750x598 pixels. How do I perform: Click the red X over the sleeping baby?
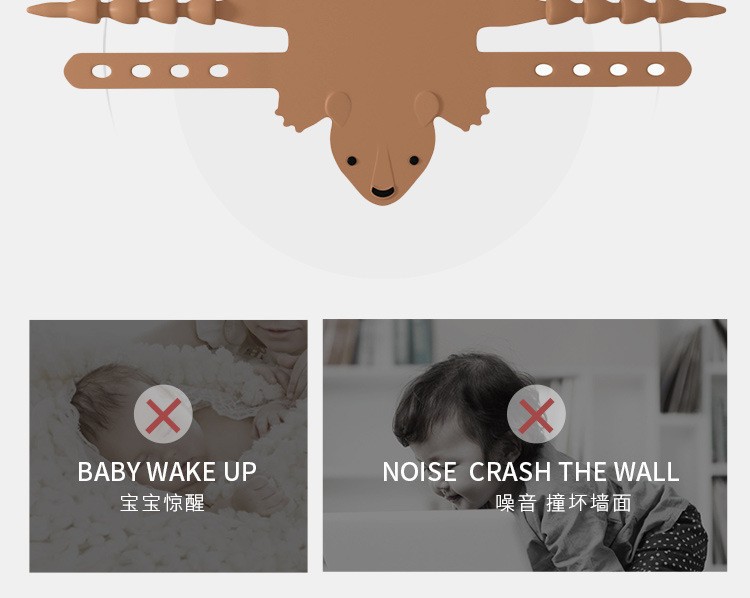[163, 414]
